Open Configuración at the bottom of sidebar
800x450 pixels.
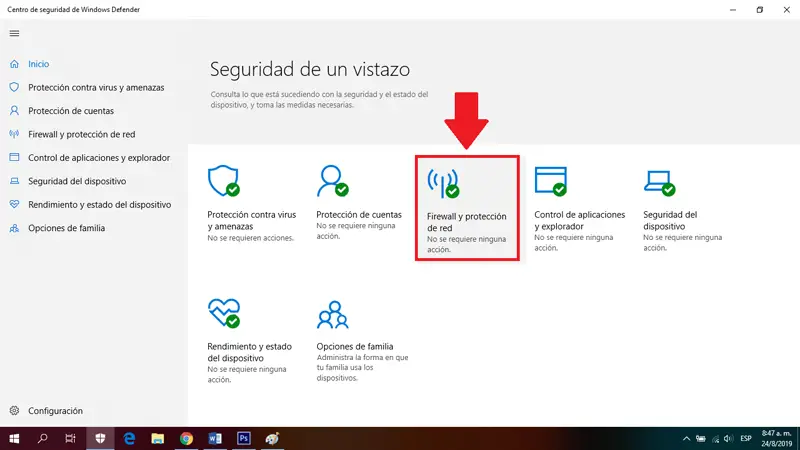coord(55,411)
